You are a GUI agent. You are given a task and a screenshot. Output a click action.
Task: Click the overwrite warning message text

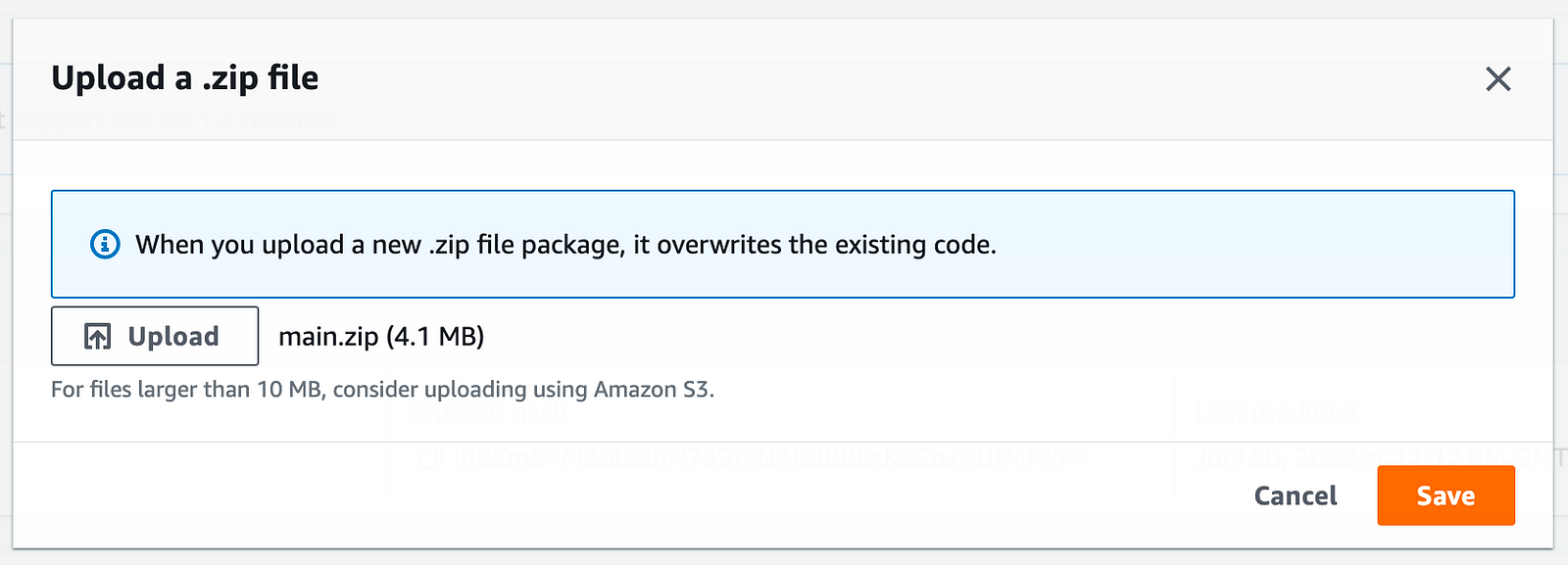coord(565,245)
